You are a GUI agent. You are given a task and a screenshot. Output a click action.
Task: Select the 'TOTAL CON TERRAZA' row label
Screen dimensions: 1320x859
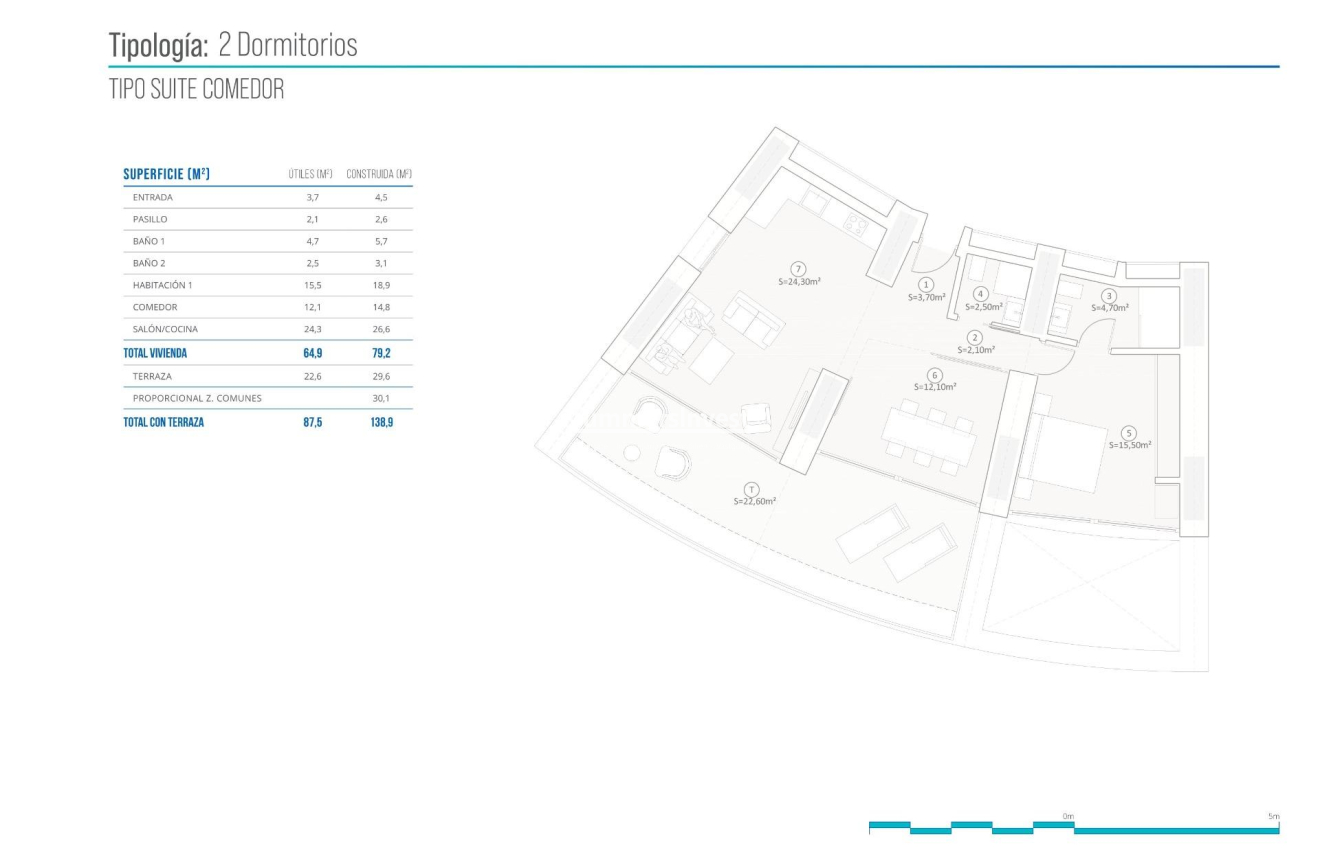[163, 422]
